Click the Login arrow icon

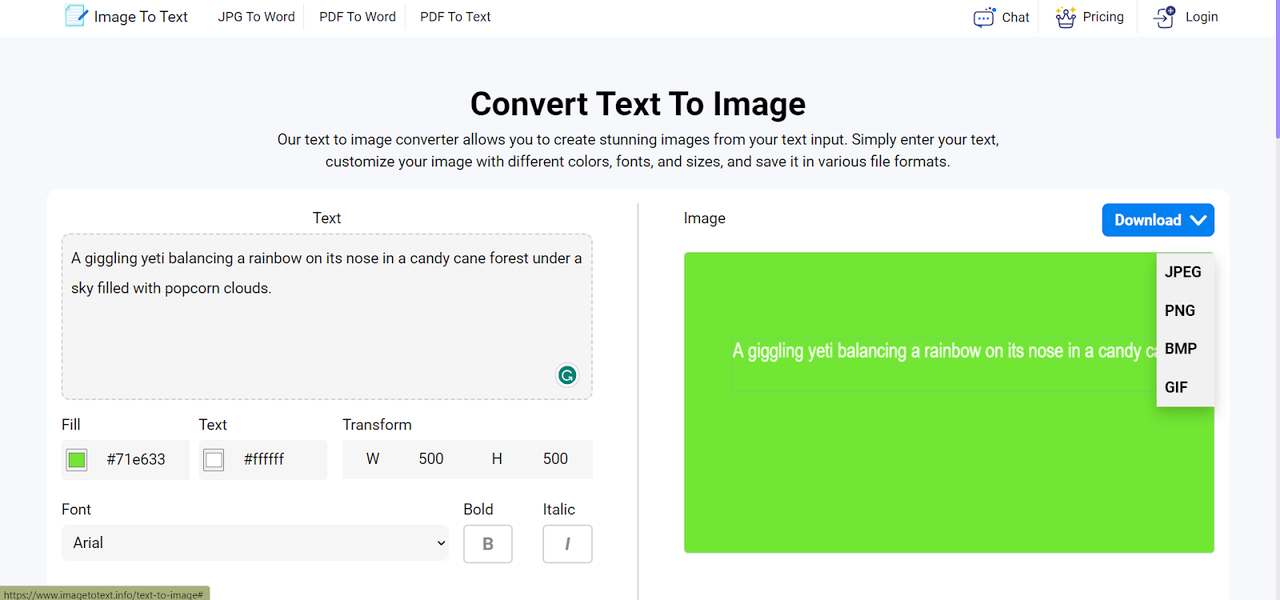tap(1164, 17)
